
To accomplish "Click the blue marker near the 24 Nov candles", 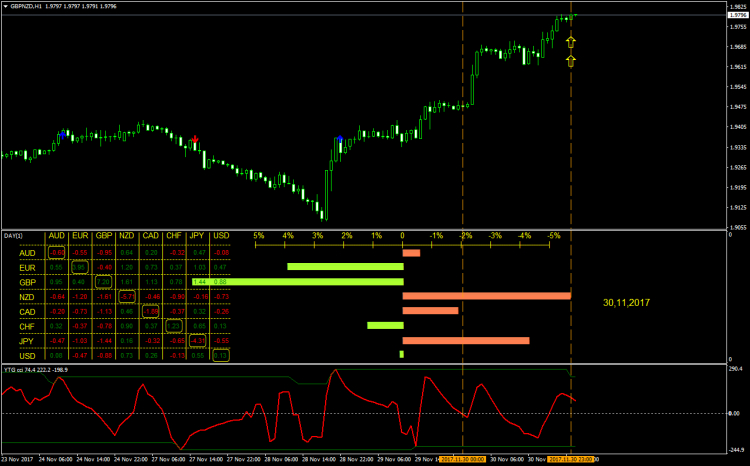I will tap(64, 132).
